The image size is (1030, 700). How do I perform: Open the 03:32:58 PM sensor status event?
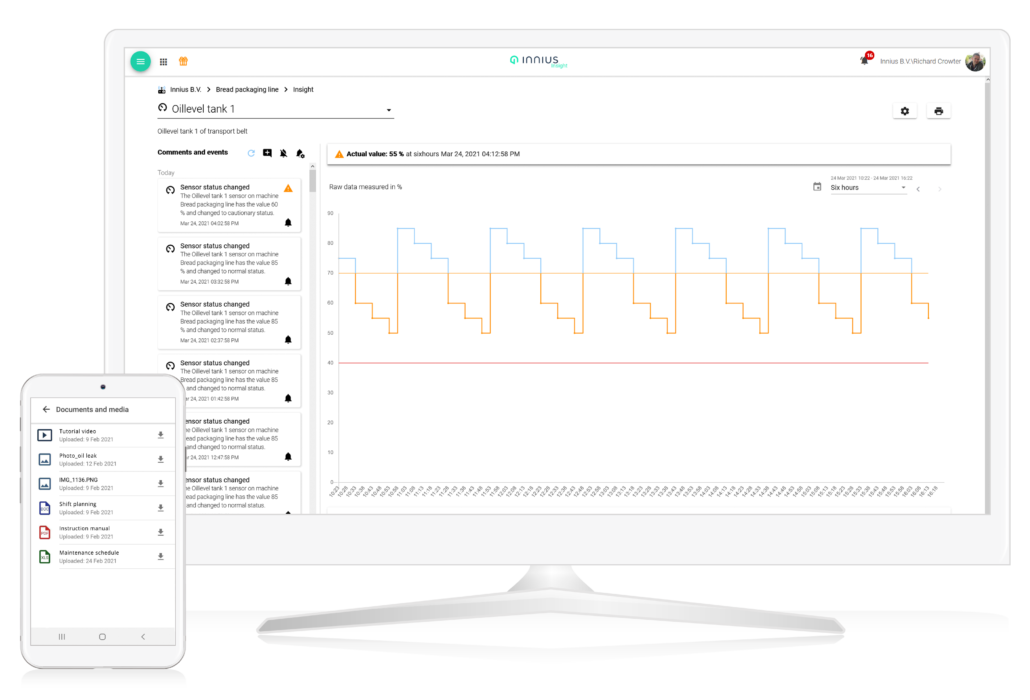click(229, 263)
